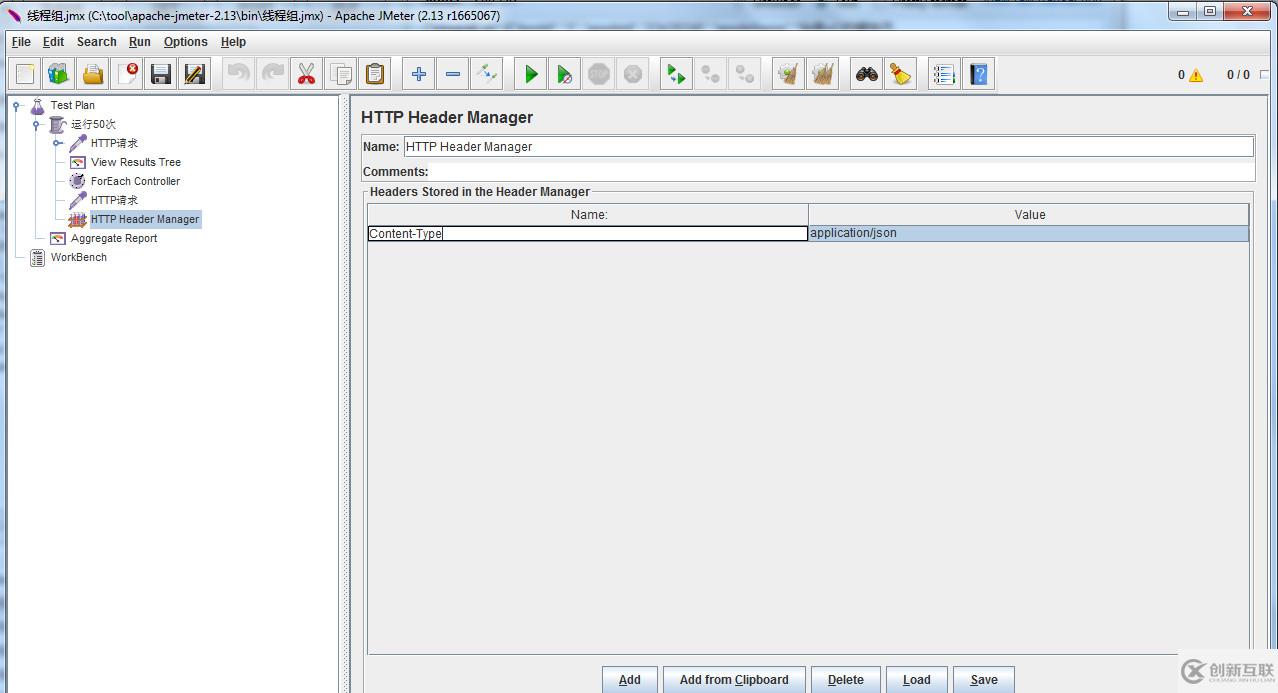1278x693 pixels.
Task: Select HTTP请求 below ForEach Controller
Action: 114,200
